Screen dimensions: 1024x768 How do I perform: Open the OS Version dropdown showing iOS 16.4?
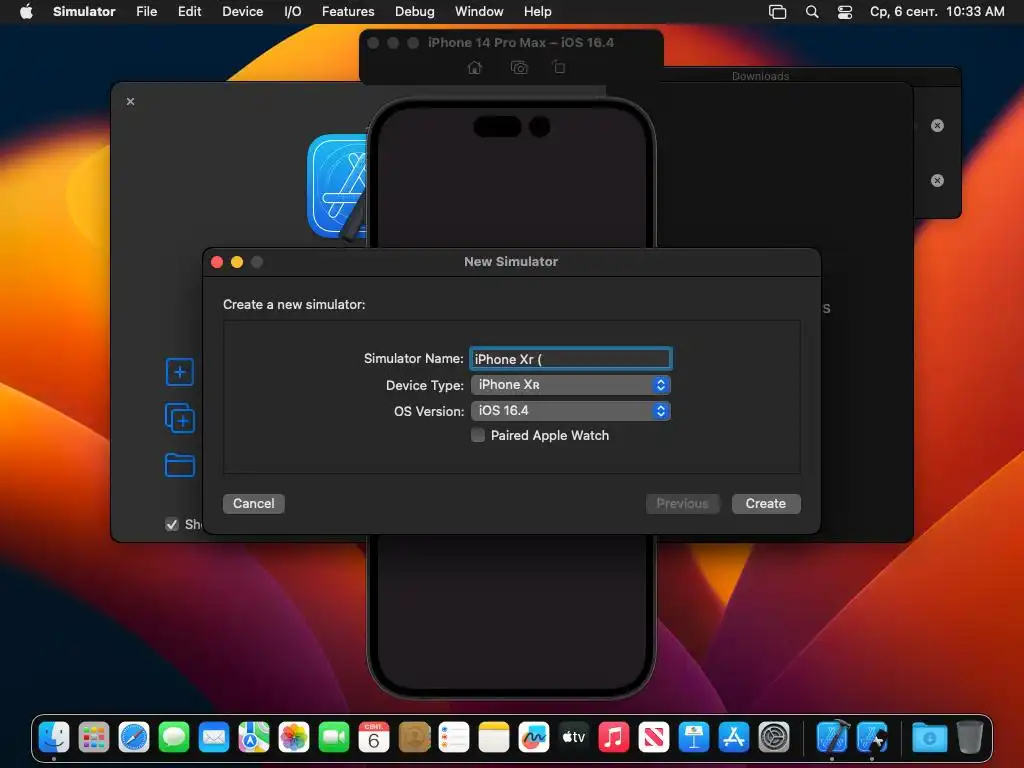point(571,411)
